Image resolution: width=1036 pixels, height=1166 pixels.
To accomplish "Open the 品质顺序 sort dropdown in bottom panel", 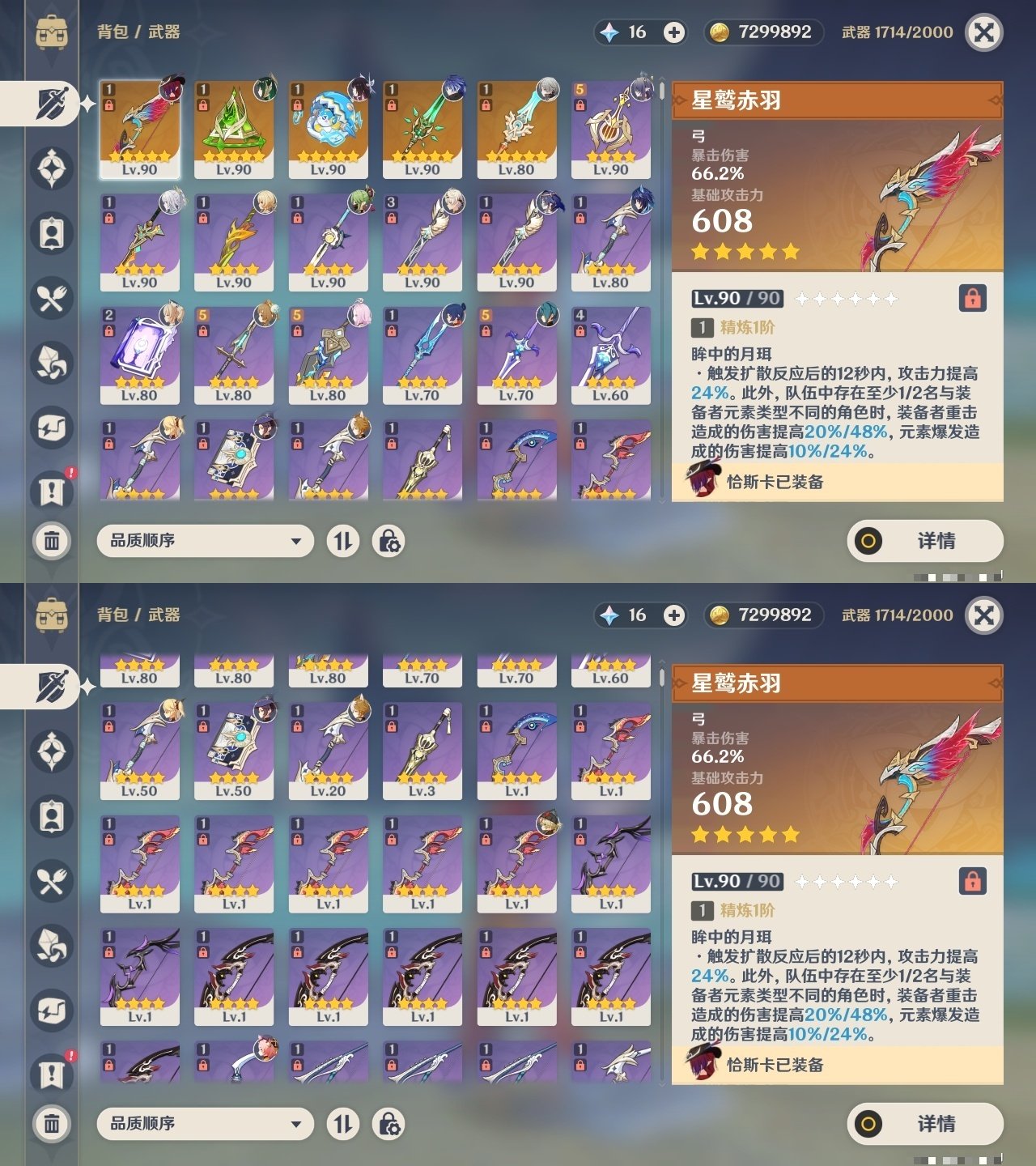I will tap(206, 1124).
